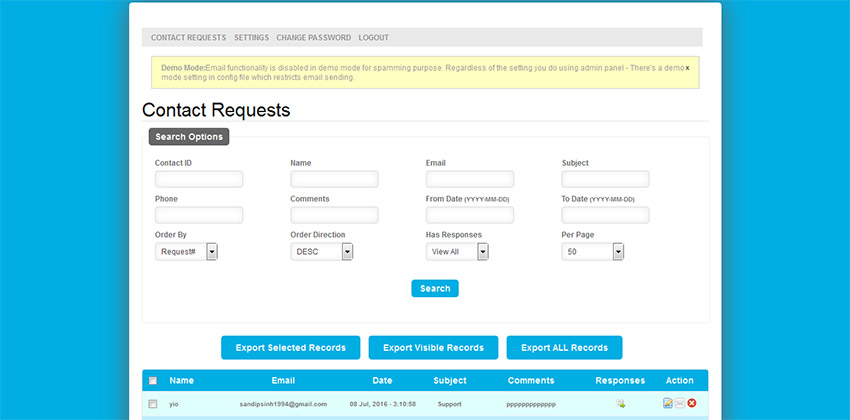Click the Responses column header
Image resolution: width=850 pixels, height=420 pixels.
point(620,380)
